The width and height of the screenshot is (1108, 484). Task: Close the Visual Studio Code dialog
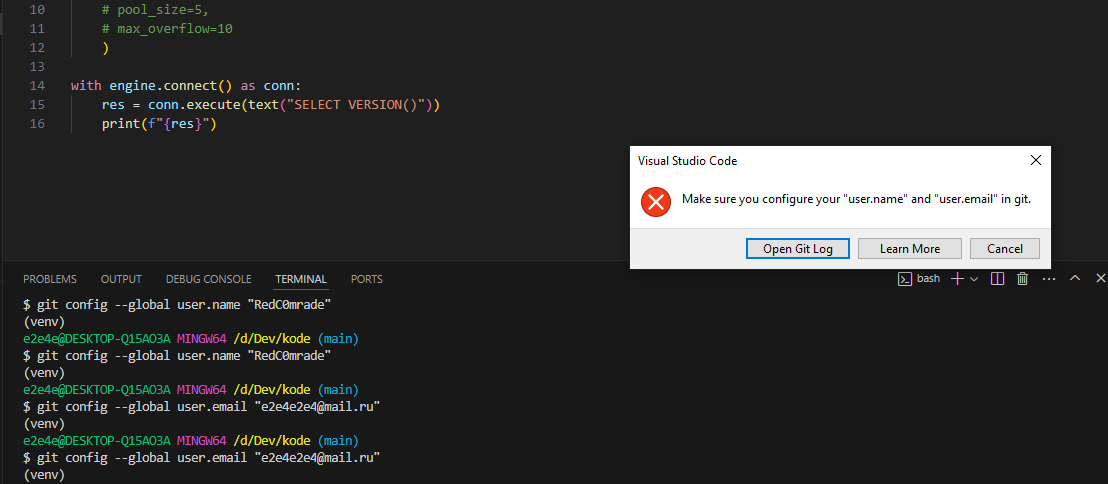coord(1035,160)
